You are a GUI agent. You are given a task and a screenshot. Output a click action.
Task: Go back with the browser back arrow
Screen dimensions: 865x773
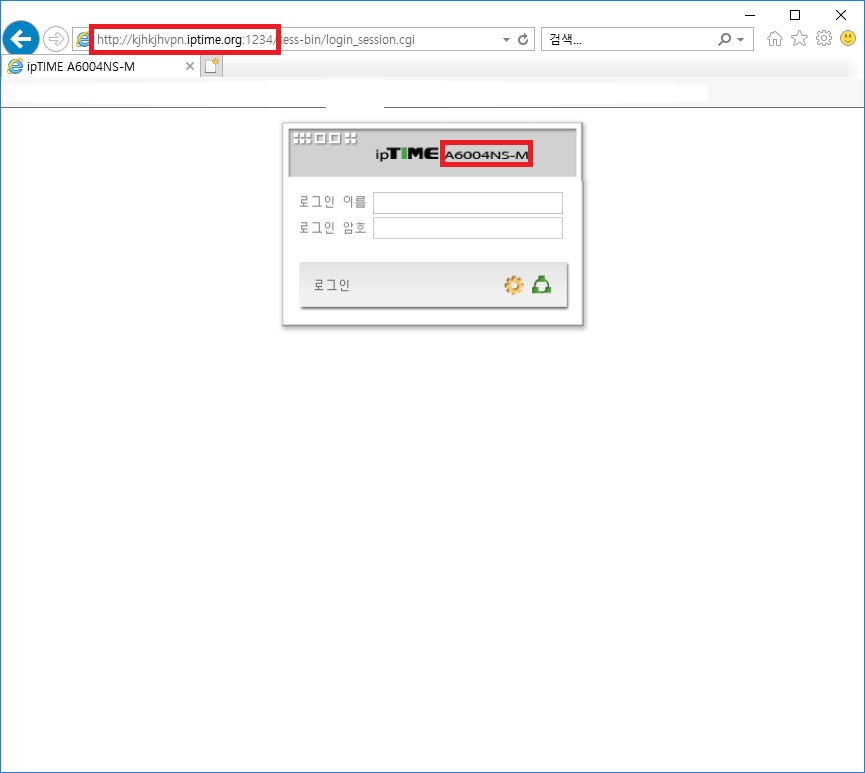[x=21, y=39]
